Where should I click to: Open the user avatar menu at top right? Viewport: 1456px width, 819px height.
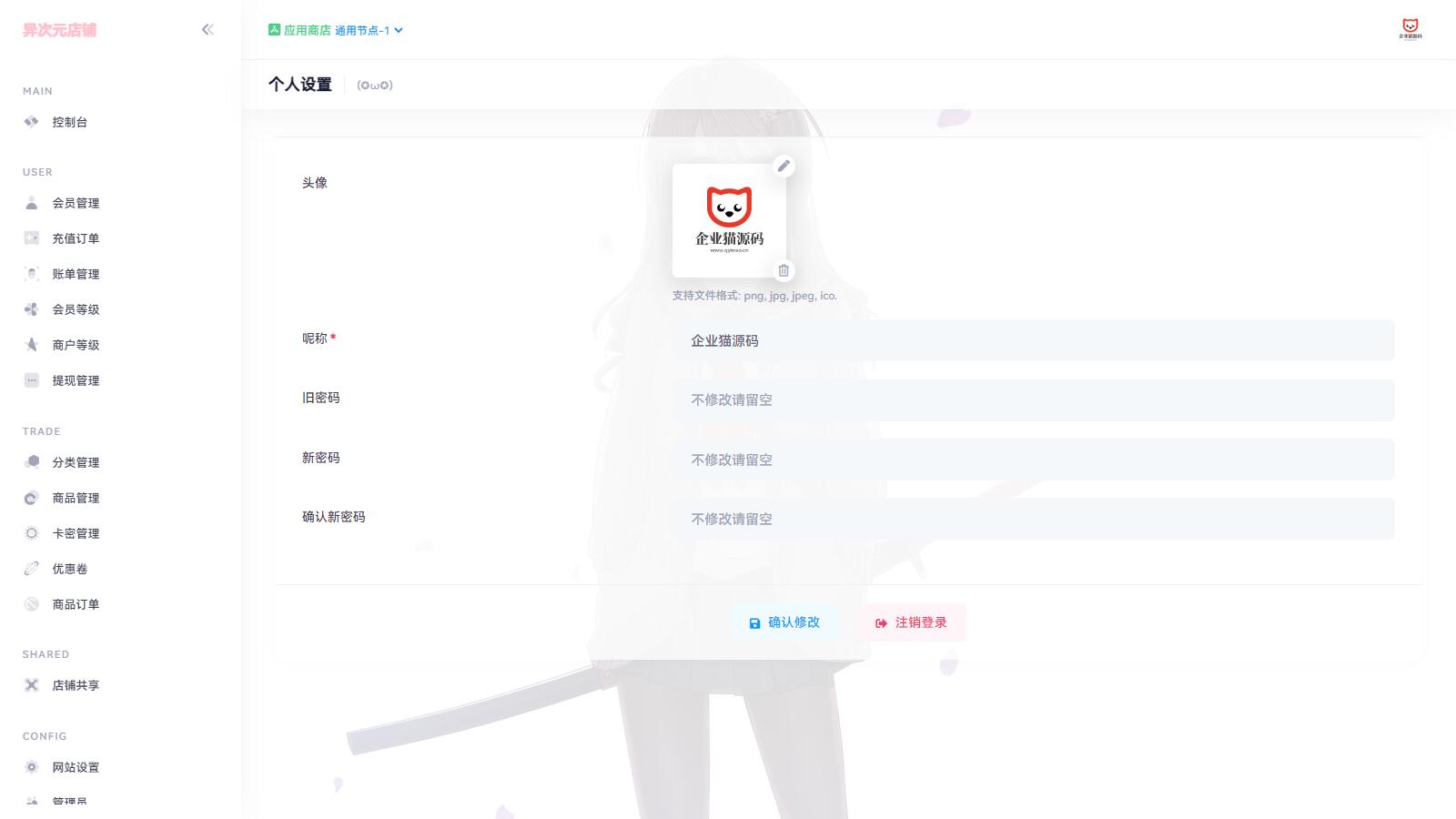[1410, 29]
